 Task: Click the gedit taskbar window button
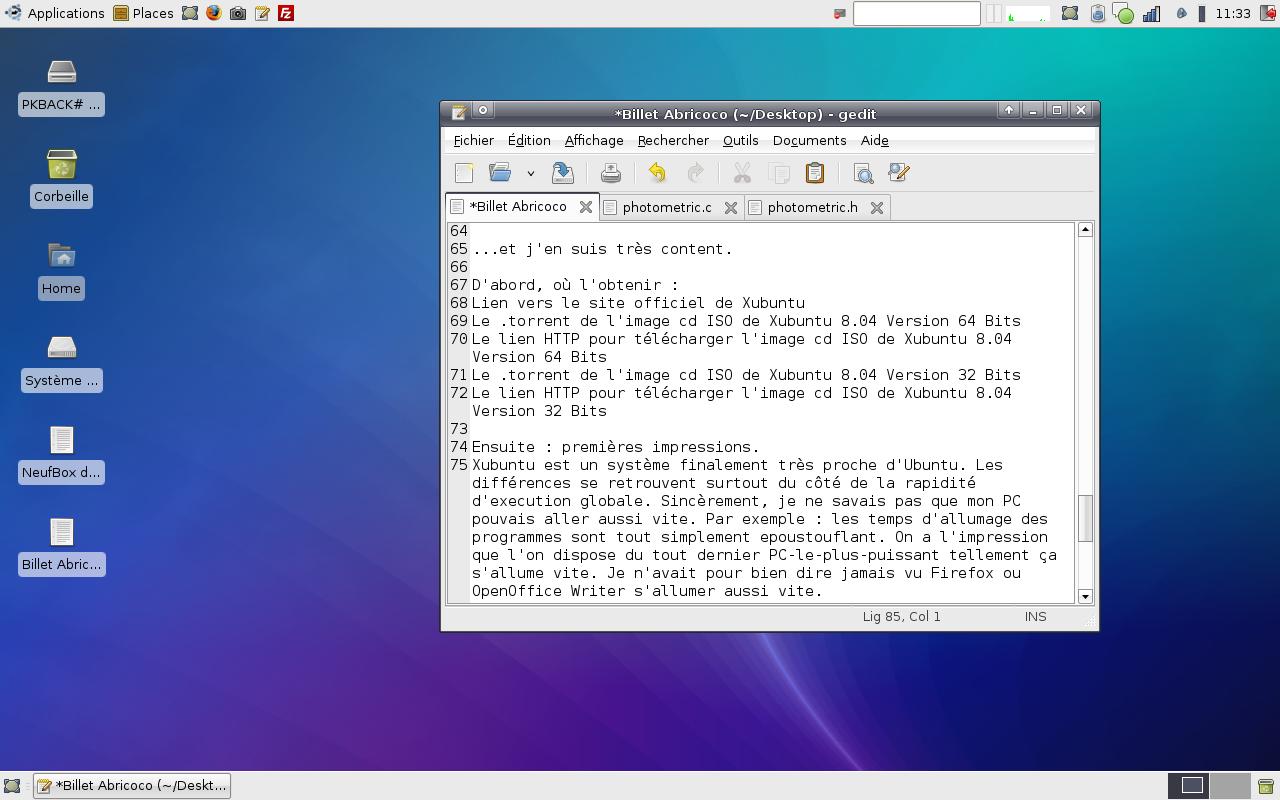(132, 785)
